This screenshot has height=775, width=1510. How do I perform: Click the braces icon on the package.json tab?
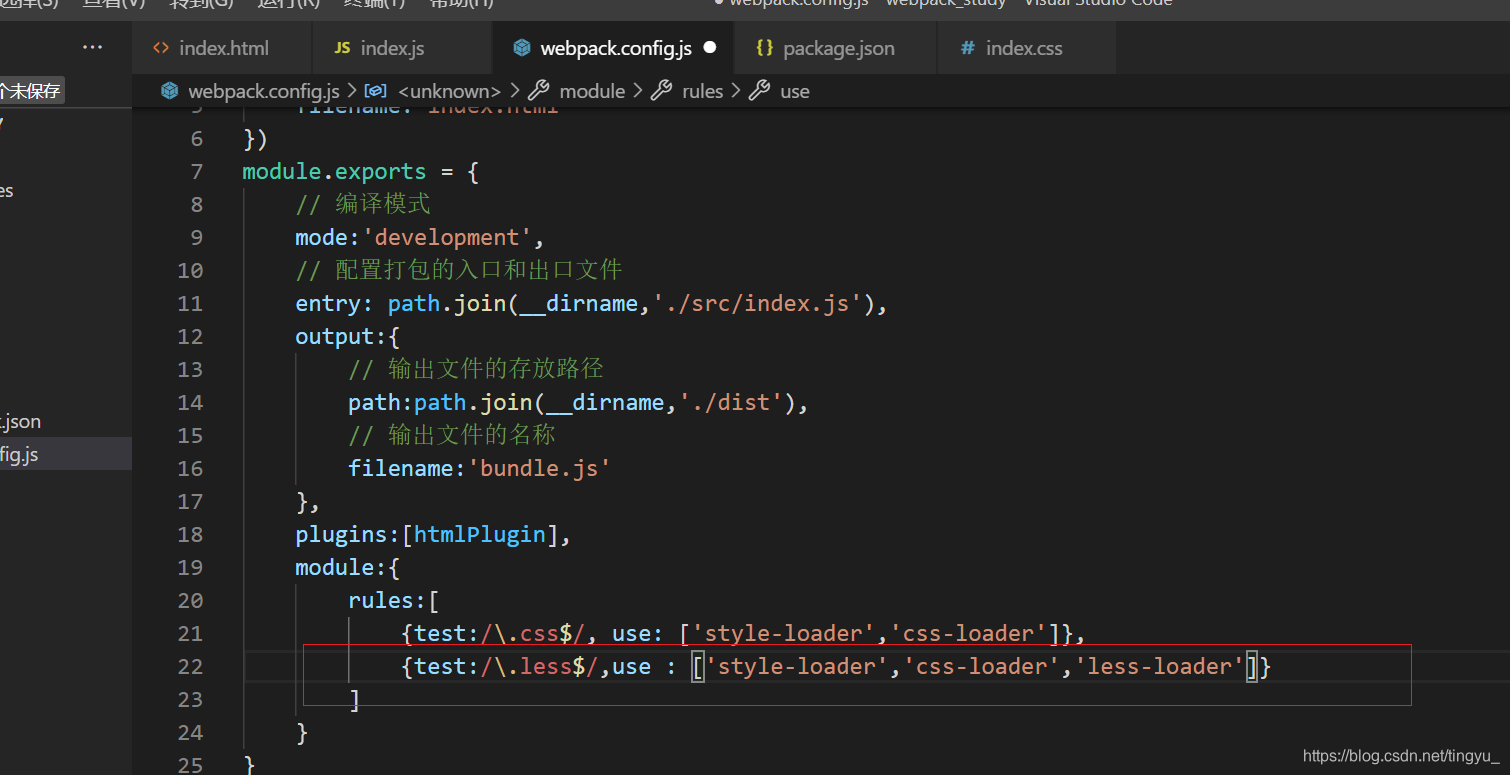pyautogui.click(x=766, y=47)
